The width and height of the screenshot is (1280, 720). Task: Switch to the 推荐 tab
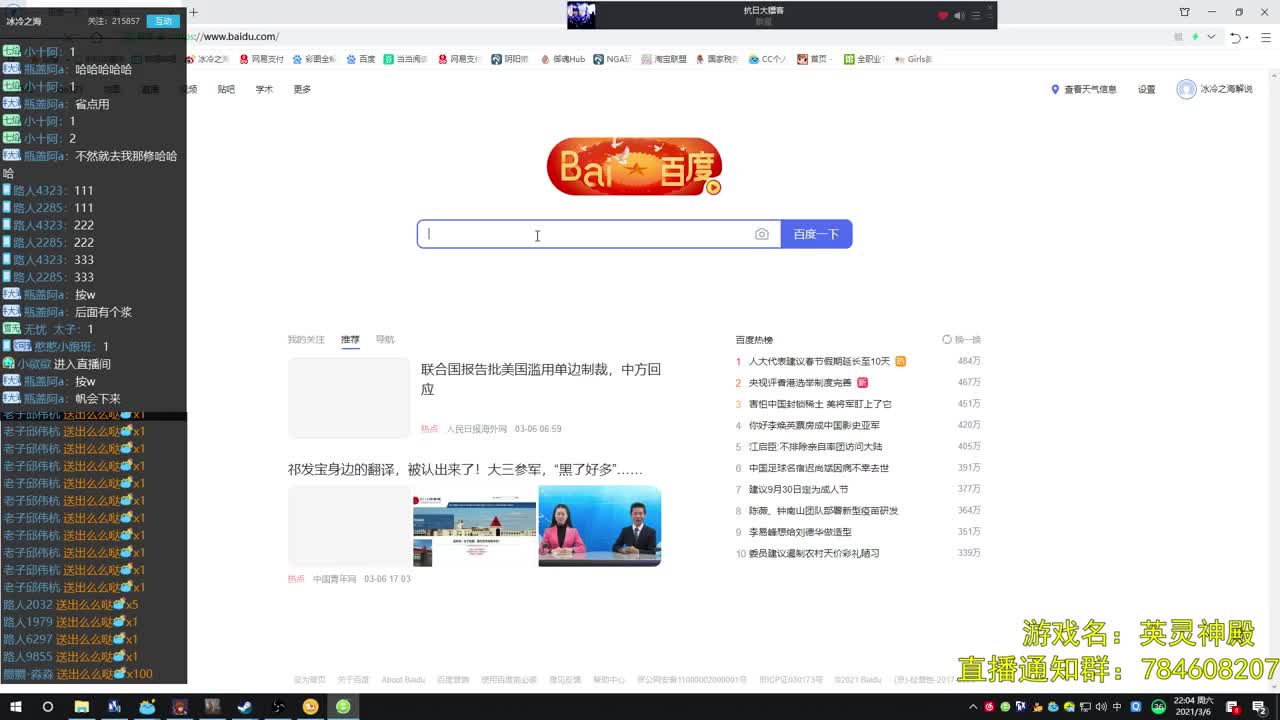[350, 340]
